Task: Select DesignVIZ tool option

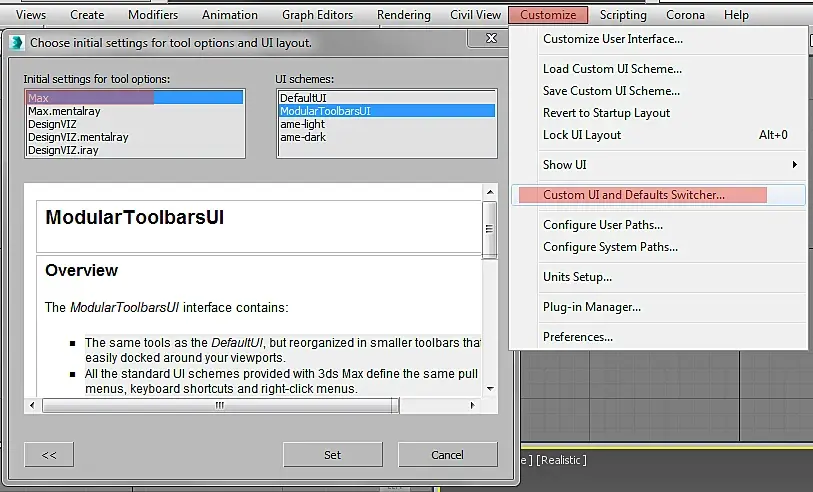Action: (x=134, y=124)
